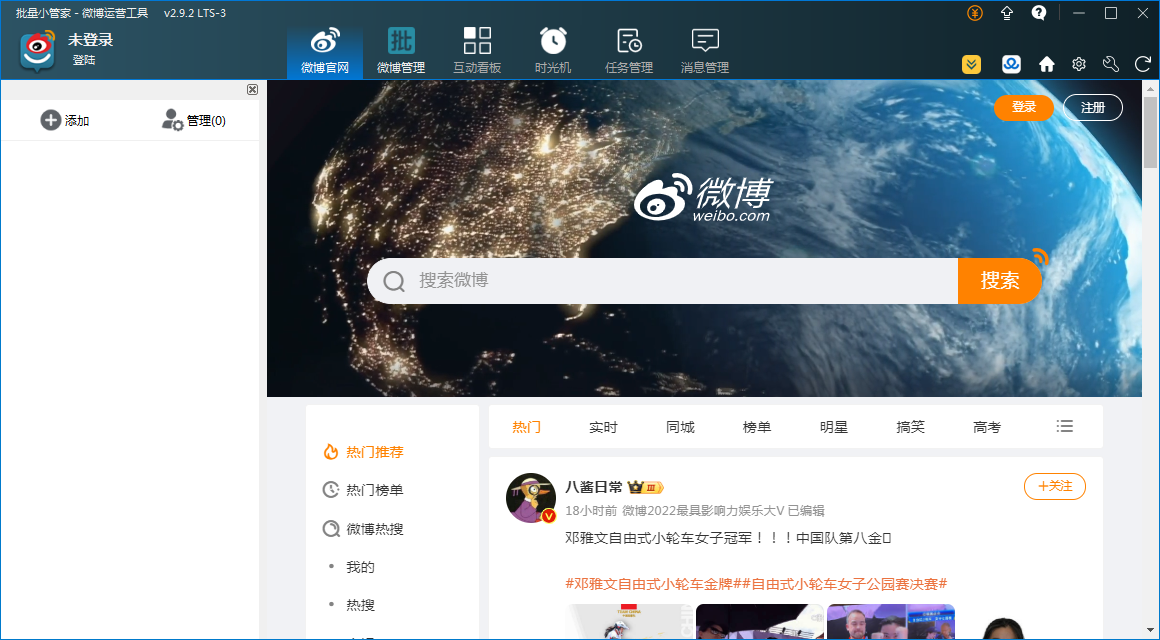Image resolution: width=1160 pixels, height=640 pixels.
Task: Open the 高考 feed tab
Action: coord(987,427)
